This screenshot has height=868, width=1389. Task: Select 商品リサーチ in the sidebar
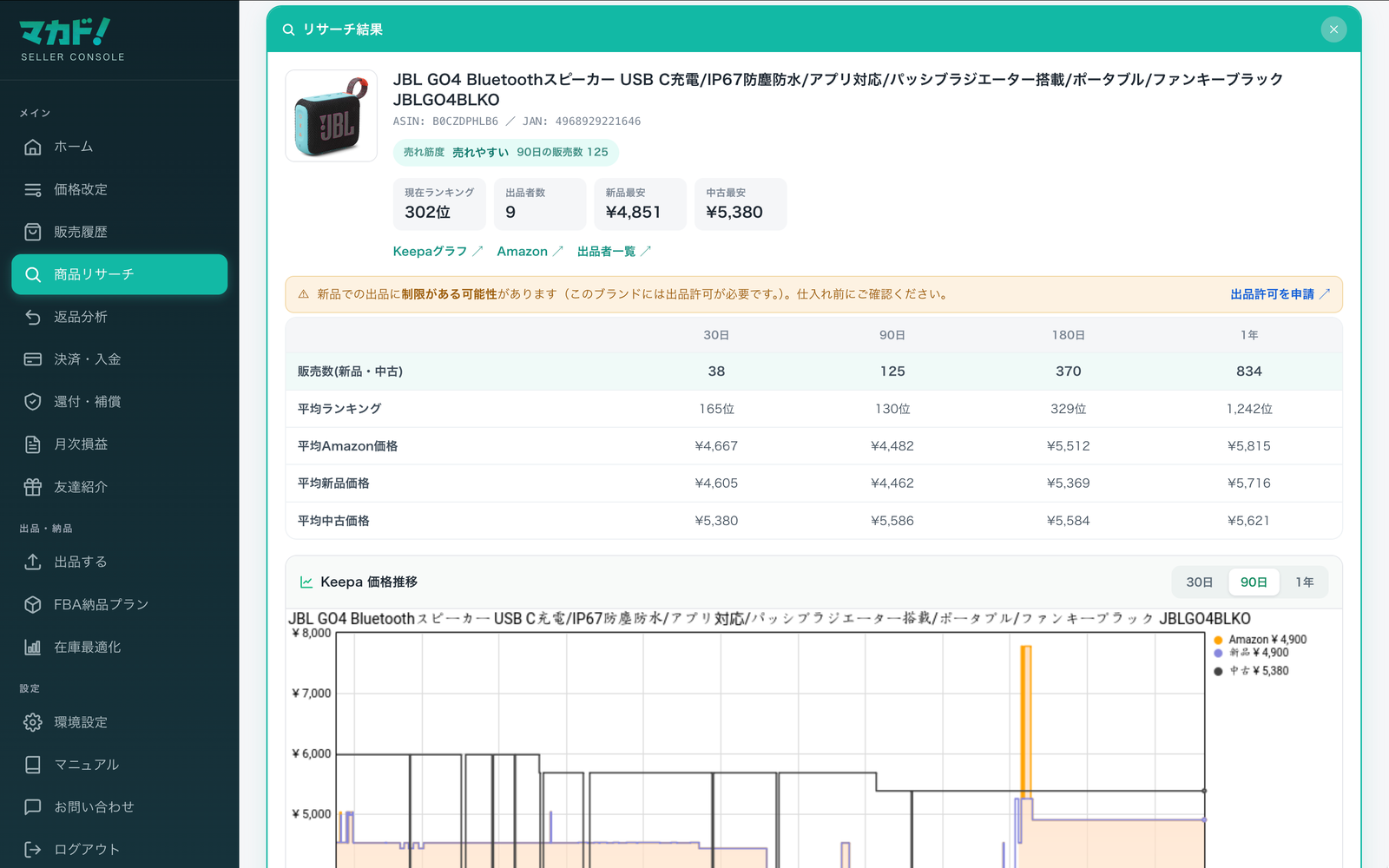coord(120,274)
